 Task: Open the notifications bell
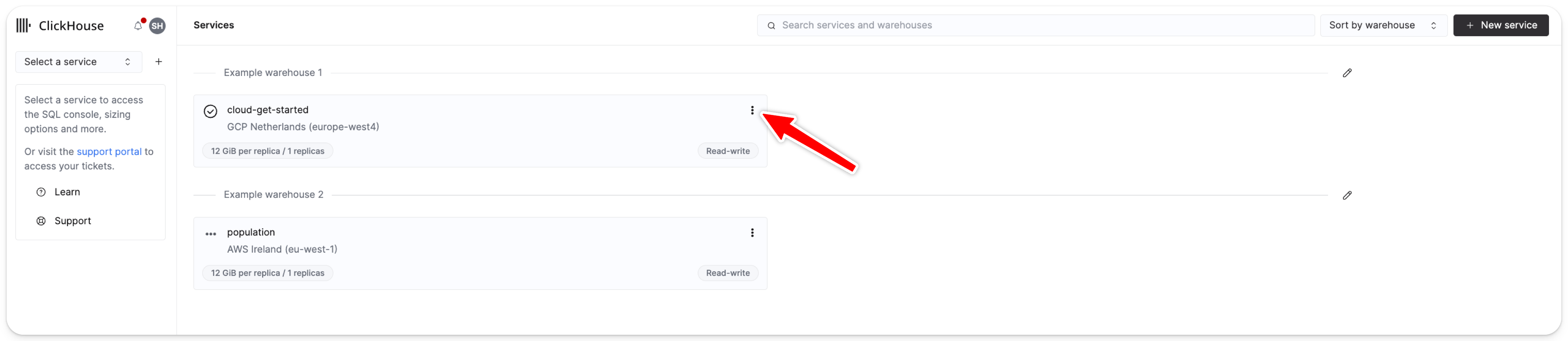(138, 26)
